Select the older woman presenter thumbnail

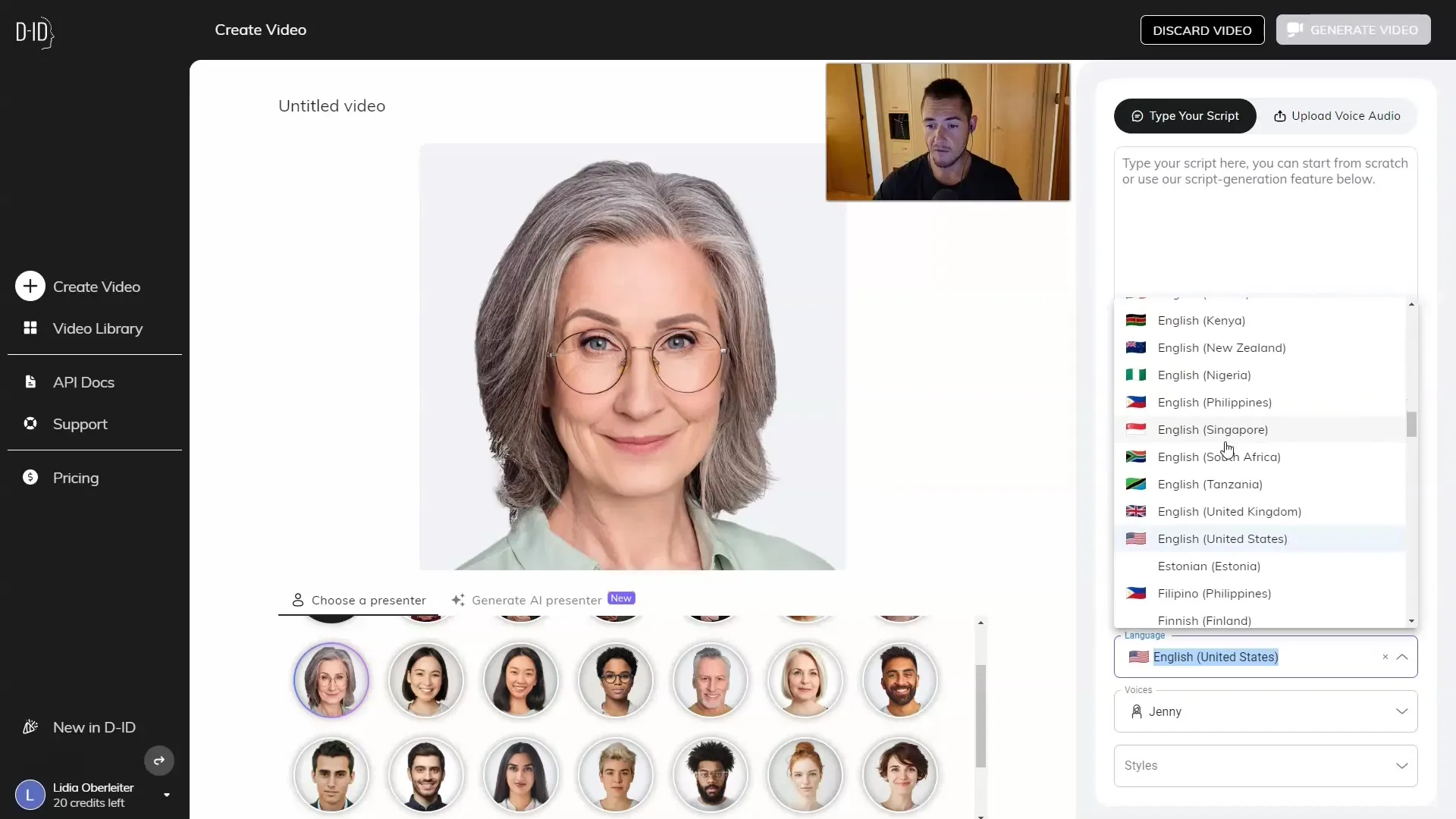(x=332, y=680)
